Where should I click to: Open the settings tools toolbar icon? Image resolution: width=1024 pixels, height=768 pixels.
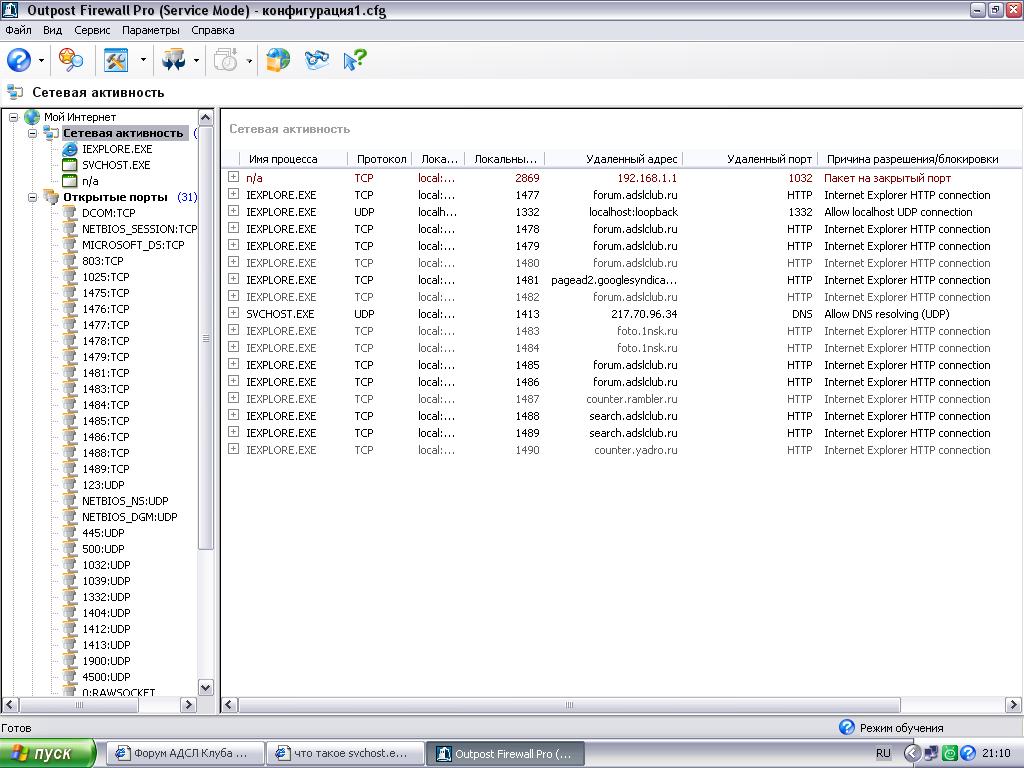click(117, 60)
